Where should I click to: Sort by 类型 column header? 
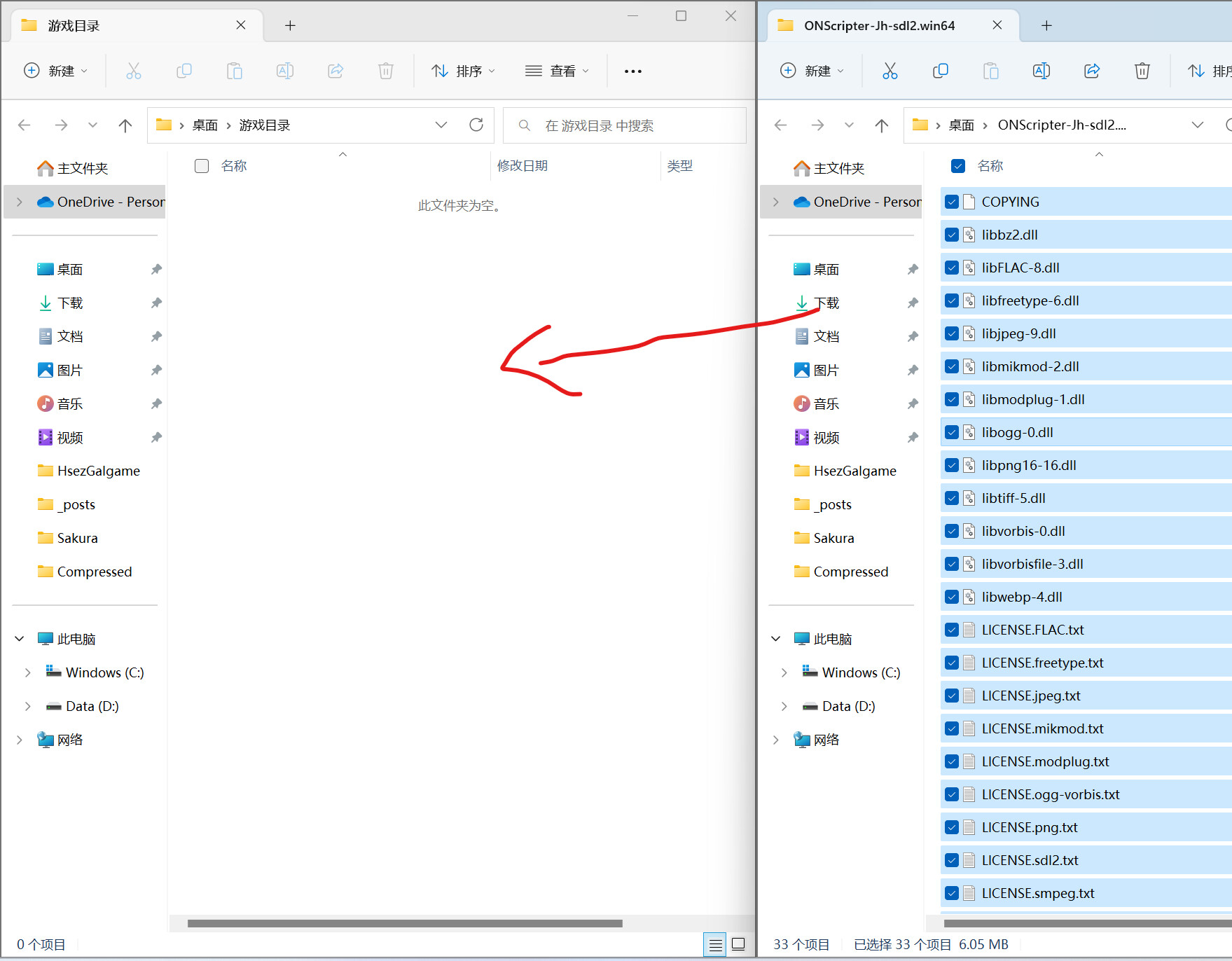pos(679,166)
